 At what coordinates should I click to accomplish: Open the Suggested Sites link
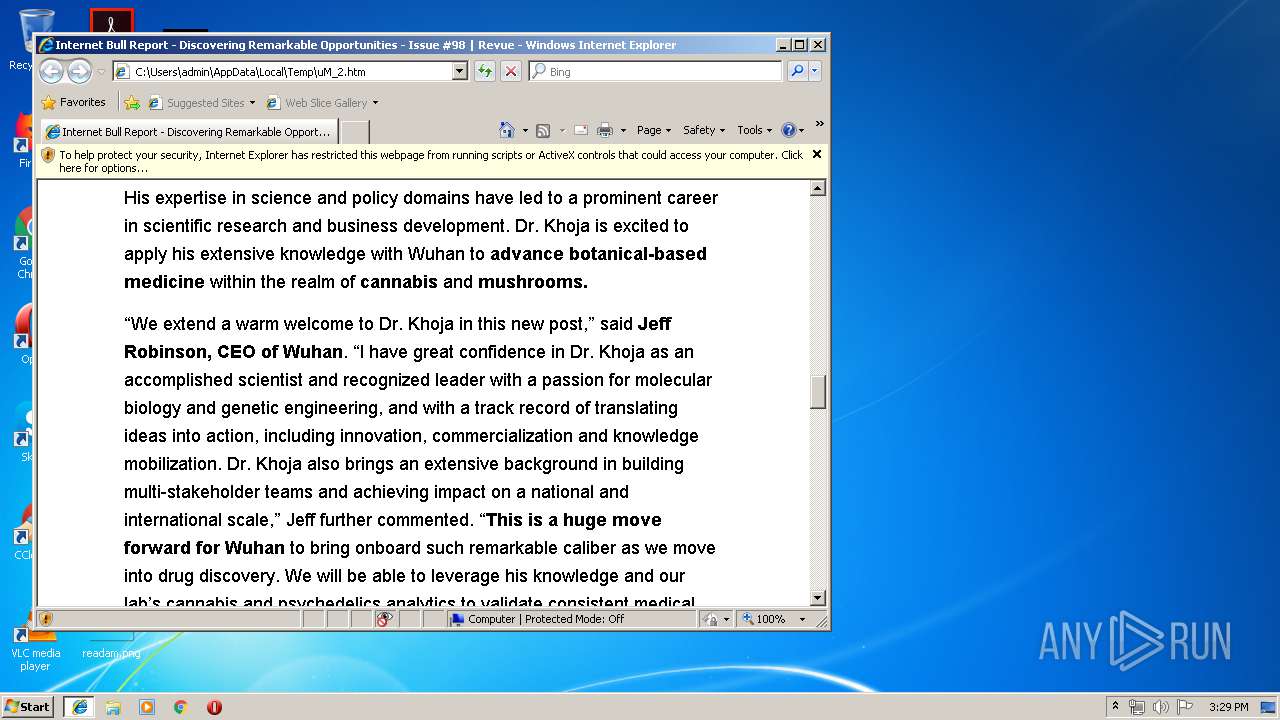pyautogui.click(x=201, y=102)
